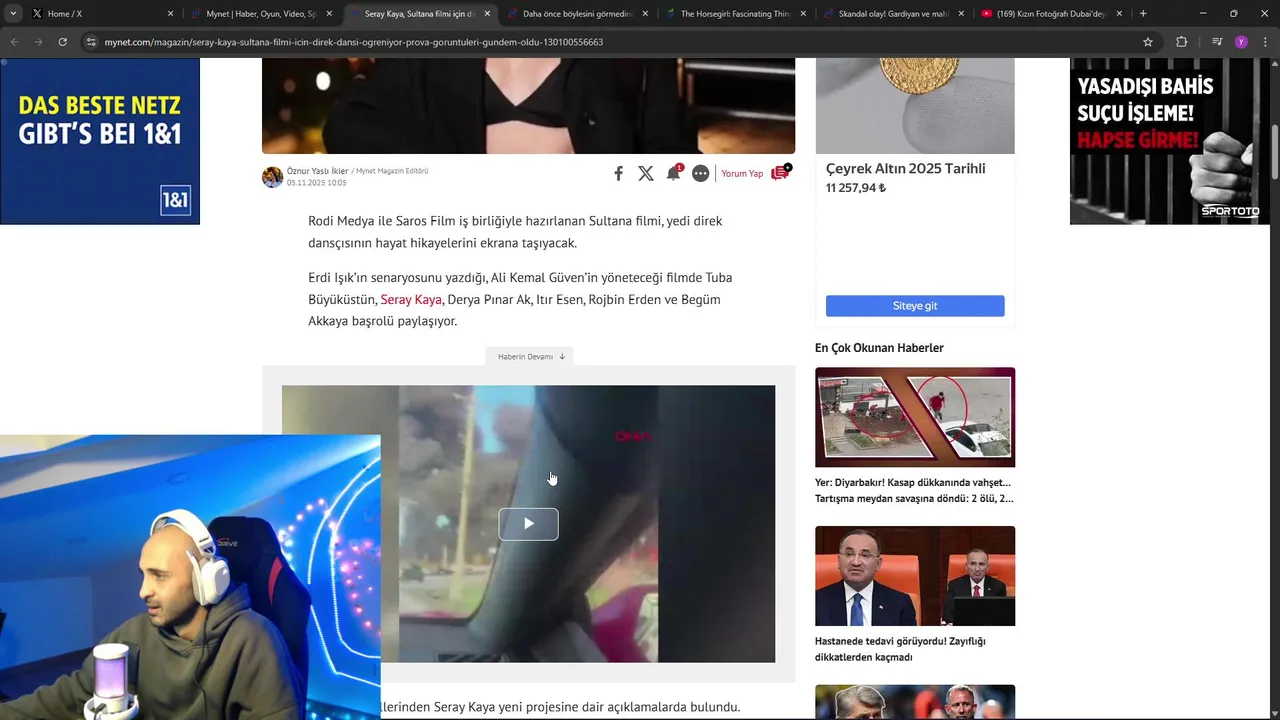Click the author's avatar photo
Viewport: 1280px width, 720px height.
point(272,177)
